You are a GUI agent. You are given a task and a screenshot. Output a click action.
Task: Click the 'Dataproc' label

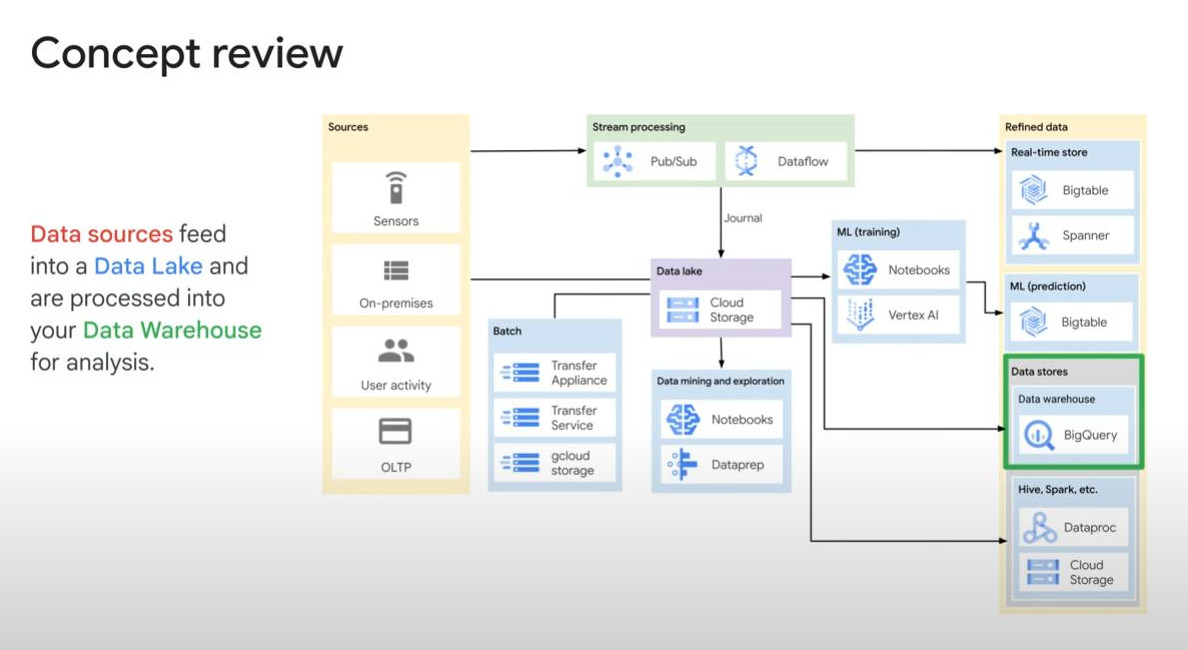[1090, 528]
